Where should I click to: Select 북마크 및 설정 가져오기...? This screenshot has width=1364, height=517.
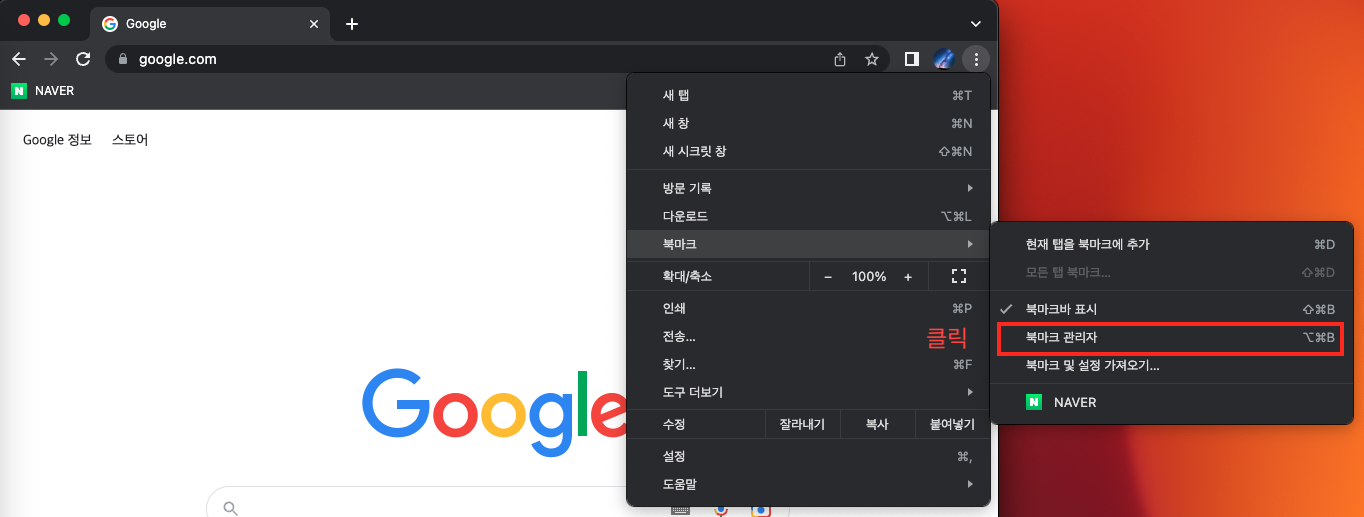coord(1171,366)
